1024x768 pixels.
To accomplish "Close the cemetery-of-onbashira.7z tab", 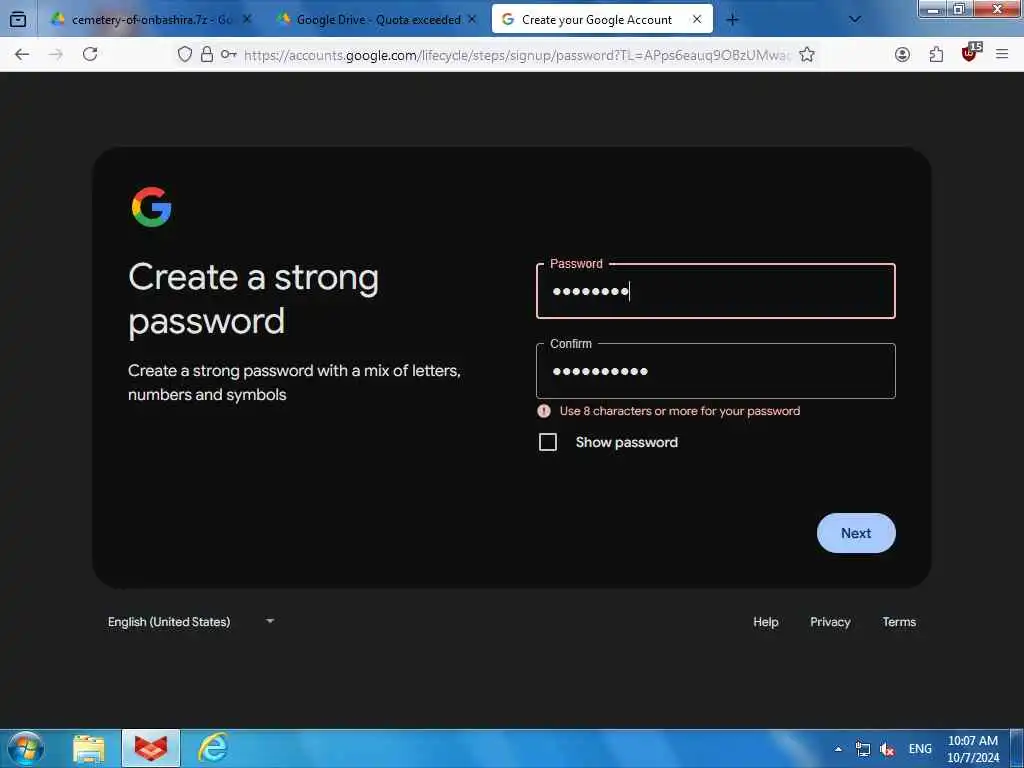I will coord(247,19).
